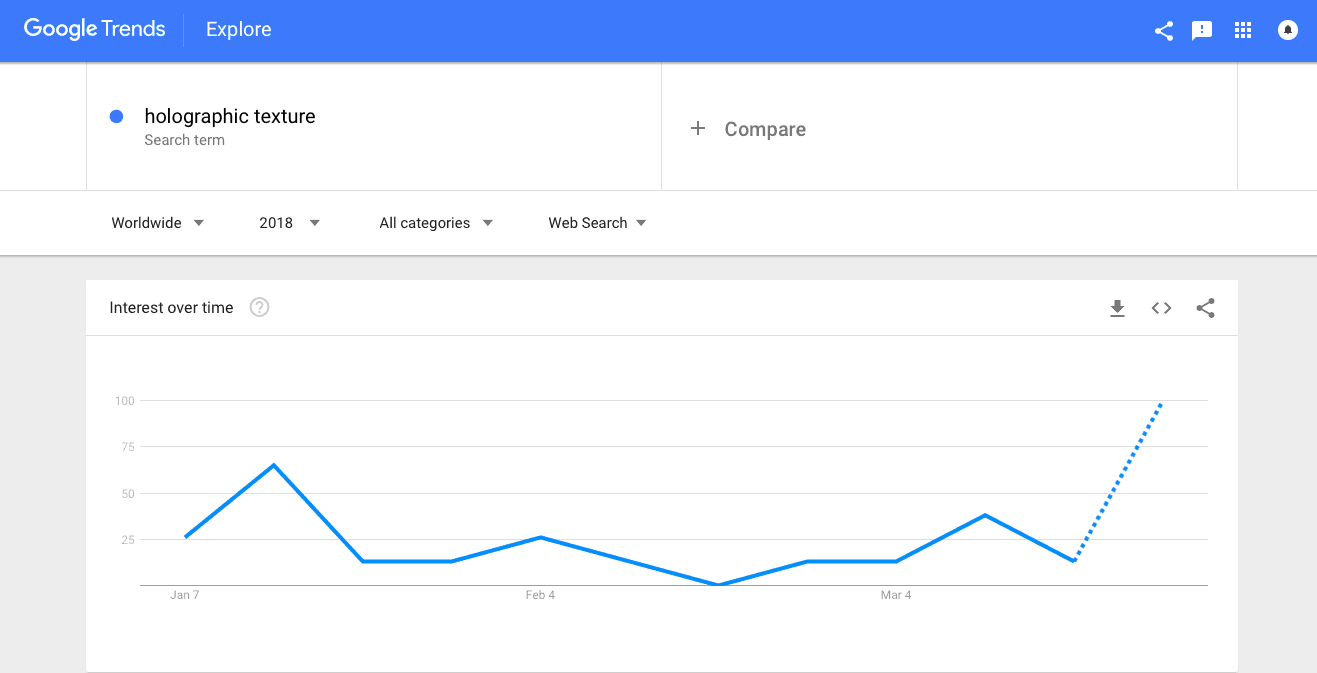The height and width of the screenshot is (673, 1317).
Task: Click the dotted forecast line peak on chart
Action: pos(1161,403)
